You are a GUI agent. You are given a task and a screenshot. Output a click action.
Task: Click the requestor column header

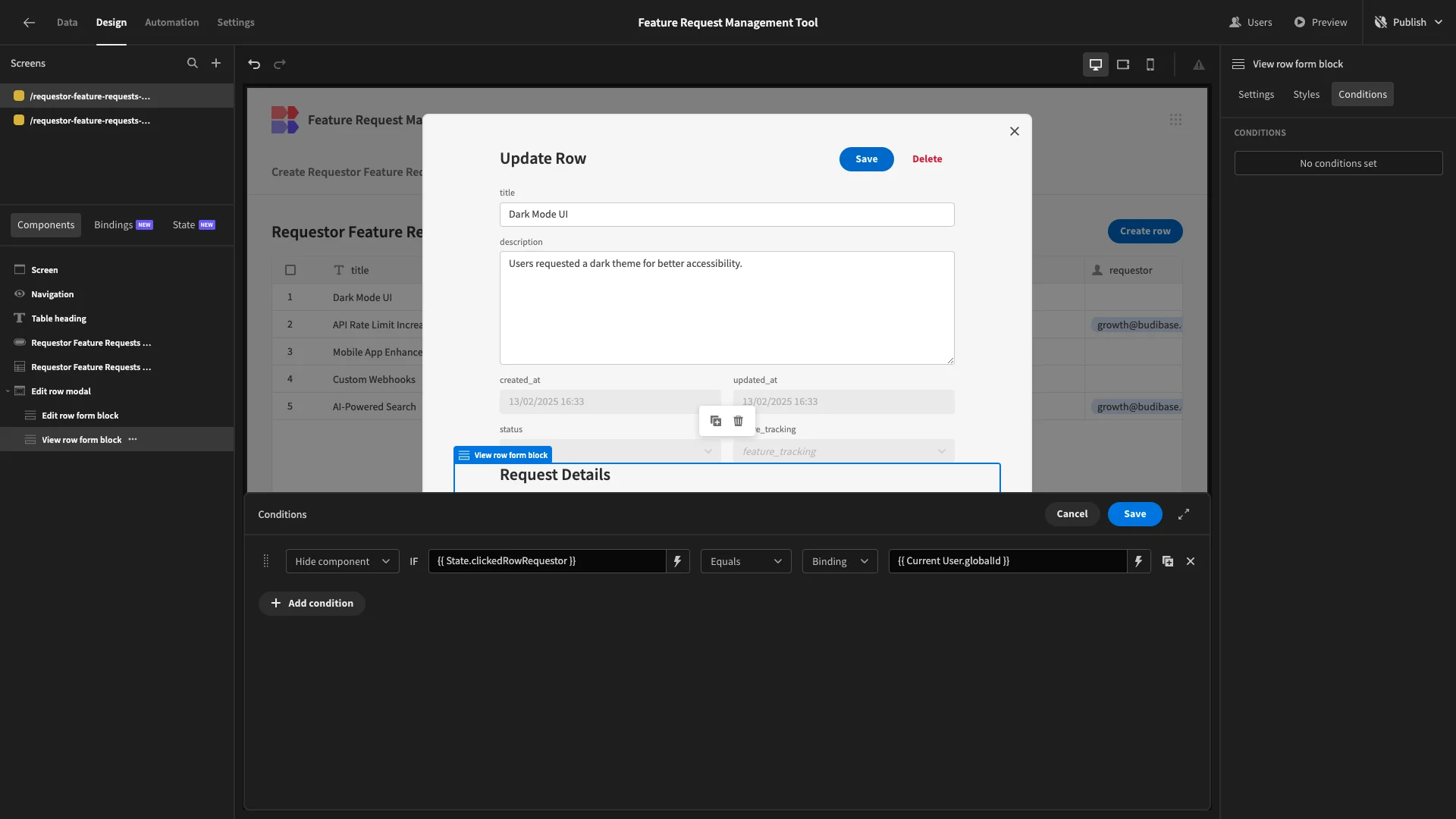click(x=1133, y=270)
